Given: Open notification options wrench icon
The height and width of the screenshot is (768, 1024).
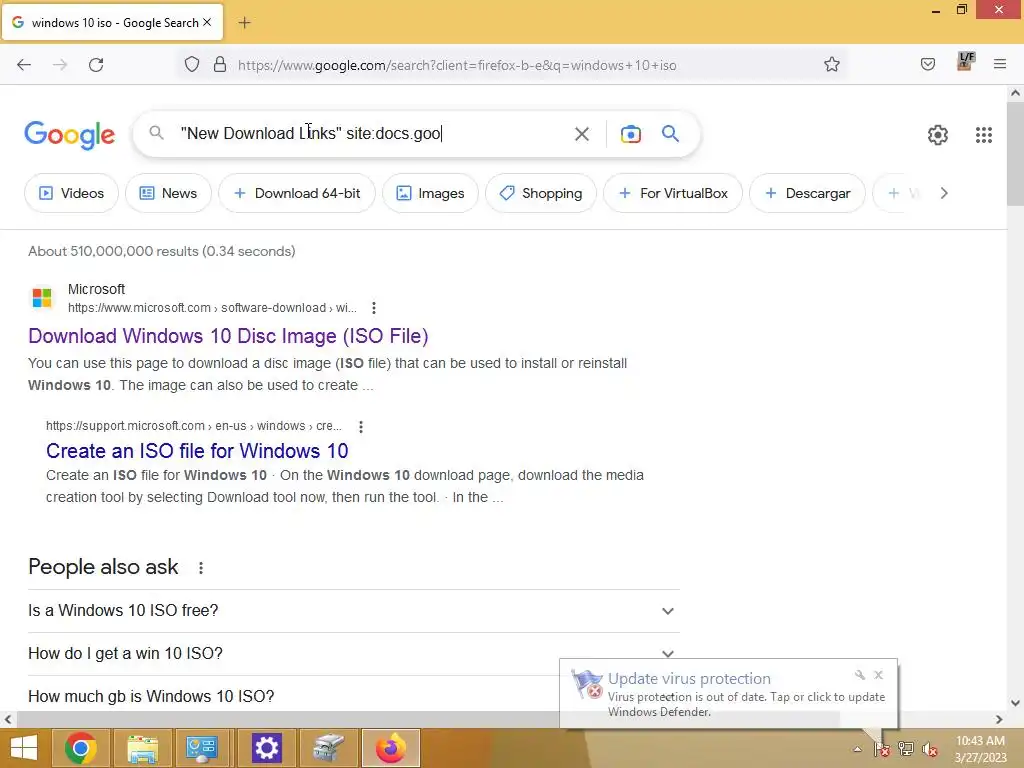Looking at the screenshot, I should 859,675.
